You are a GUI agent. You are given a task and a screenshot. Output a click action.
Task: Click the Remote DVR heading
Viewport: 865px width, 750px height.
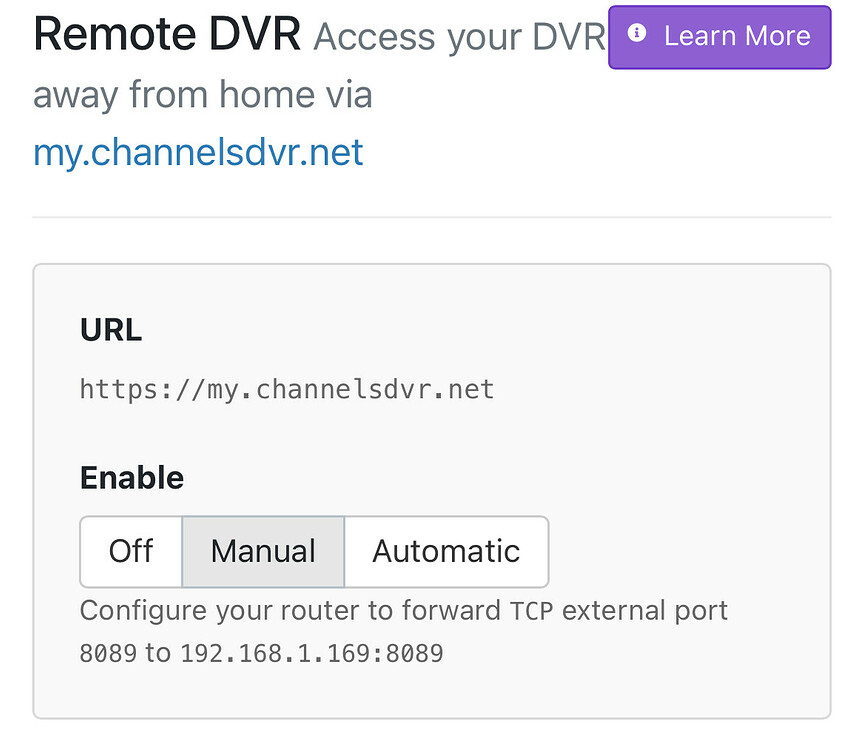167,33
